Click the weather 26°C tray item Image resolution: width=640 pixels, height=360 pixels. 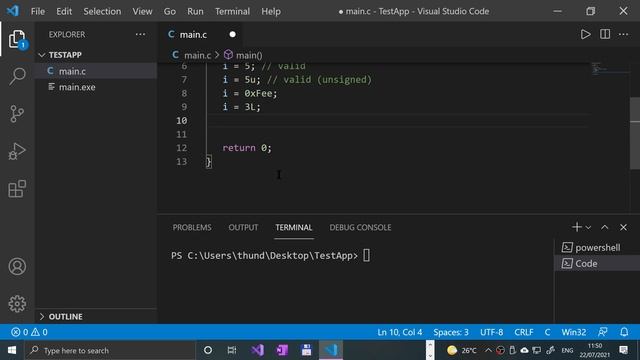pos(462,350)
